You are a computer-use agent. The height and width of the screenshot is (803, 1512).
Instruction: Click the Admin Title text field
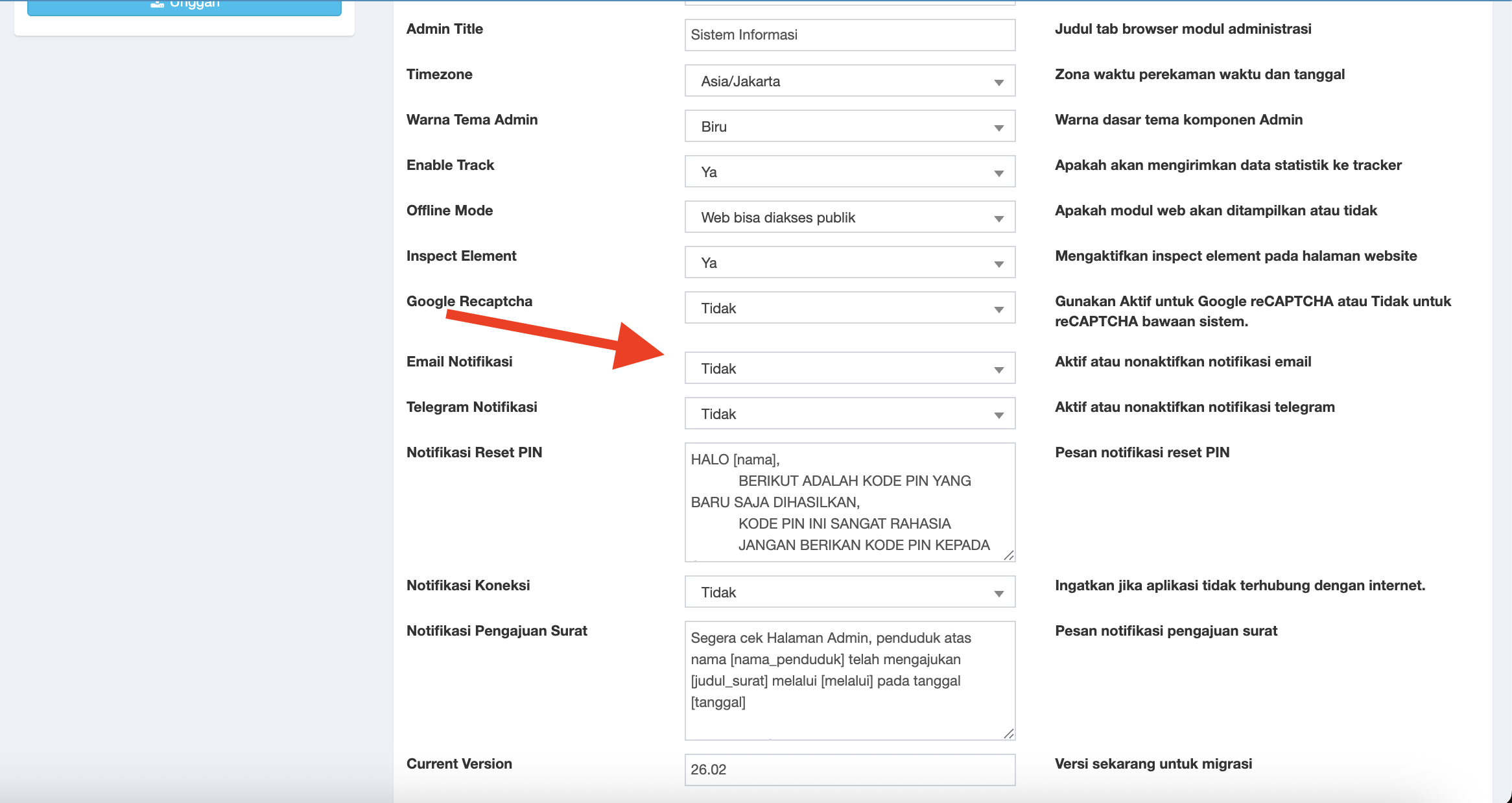click(x=849, y=35)
